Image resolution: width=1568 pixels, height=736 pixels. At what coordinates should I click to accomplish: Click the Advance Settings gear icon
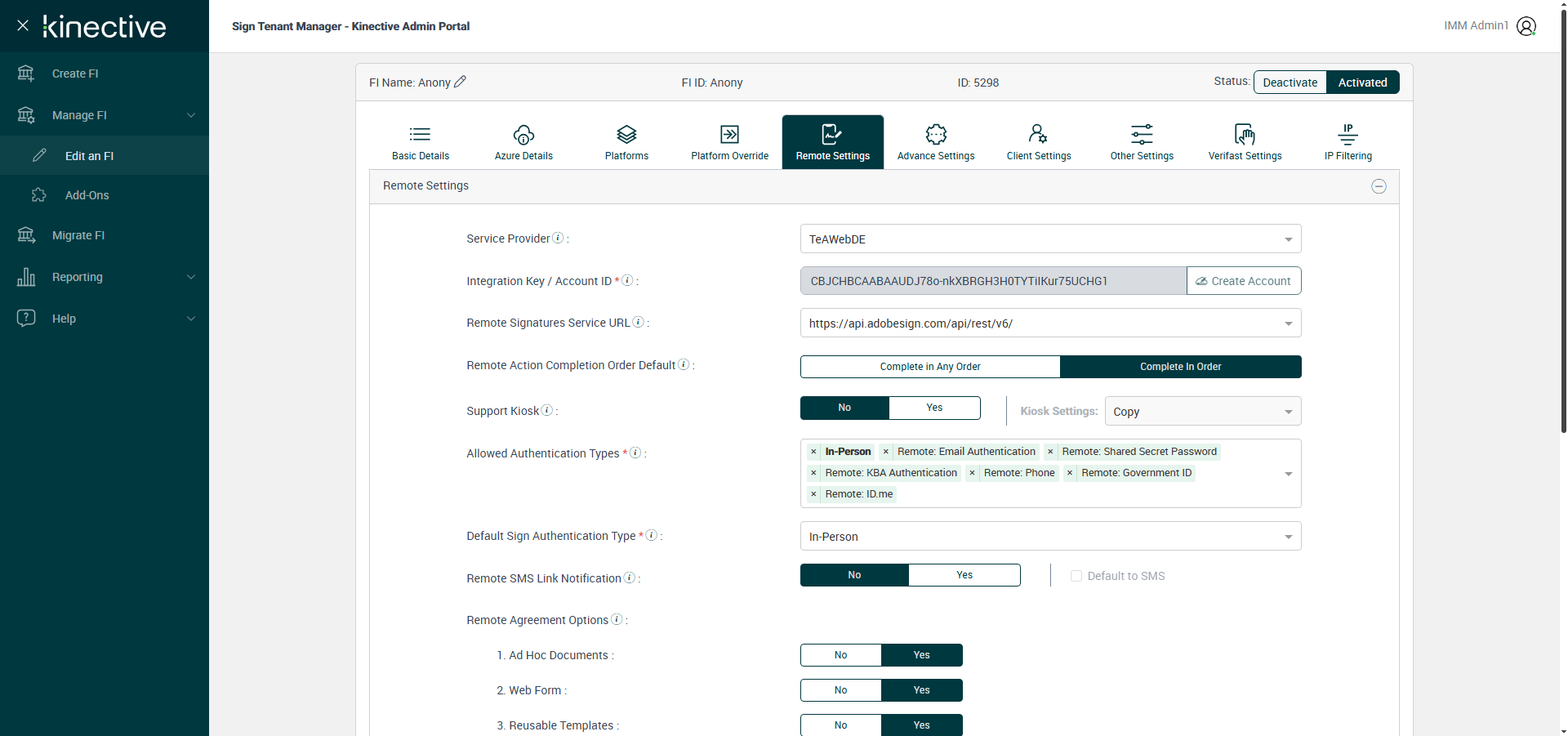pyautogui.click(x=936, y=134)
